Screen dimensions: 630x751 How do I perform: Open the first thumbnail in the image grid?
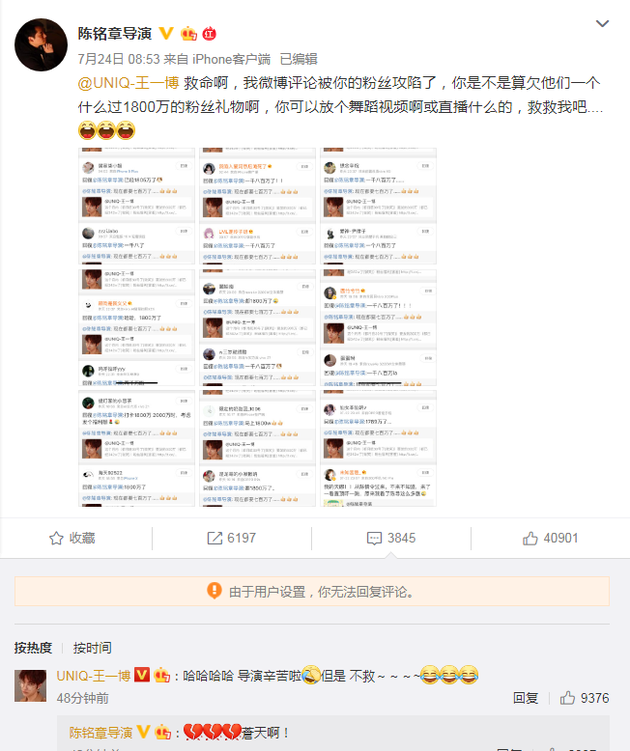coord(137,206)
